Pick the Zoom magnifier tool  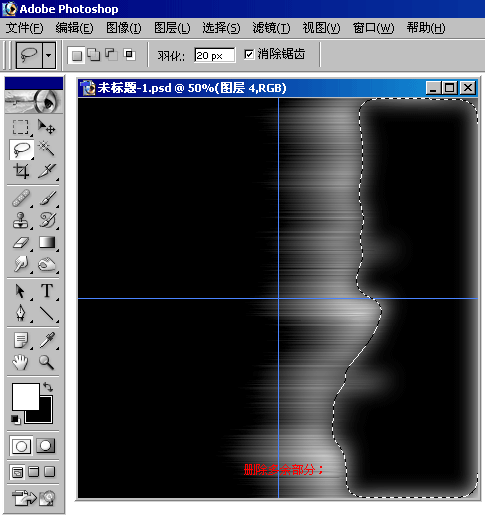point(46,362)
